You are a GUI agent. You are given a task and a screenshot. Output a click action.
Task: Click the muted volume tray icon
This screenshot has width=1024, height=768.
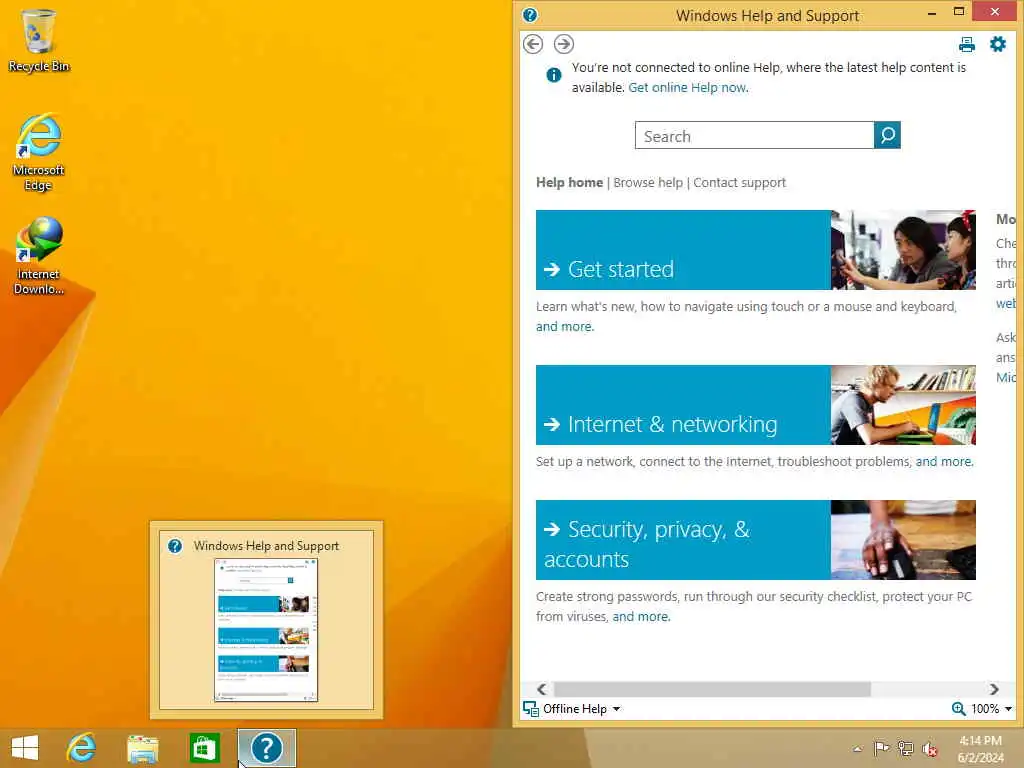929,749
